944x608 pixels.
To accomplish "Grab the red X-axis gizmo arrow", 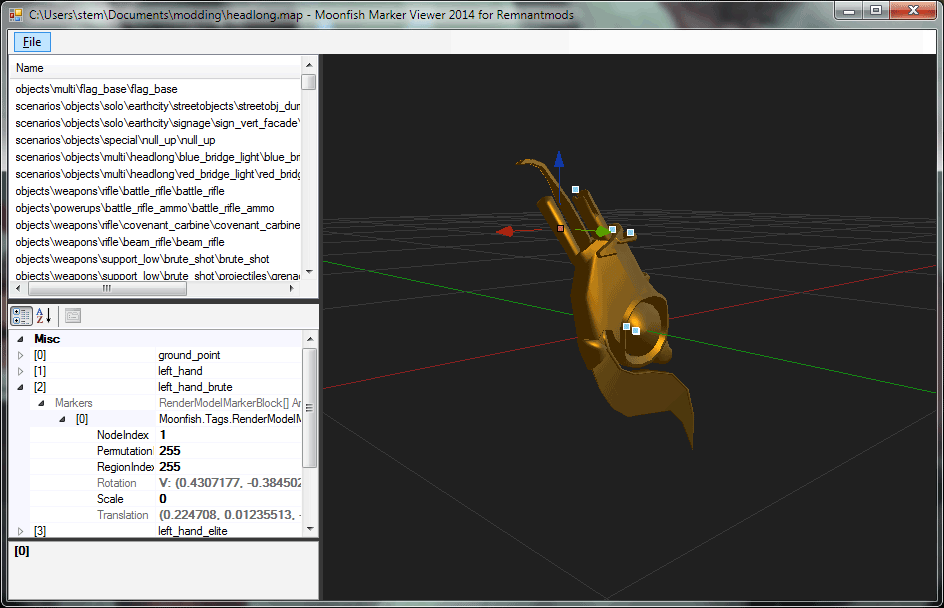I will click(506, 231).
